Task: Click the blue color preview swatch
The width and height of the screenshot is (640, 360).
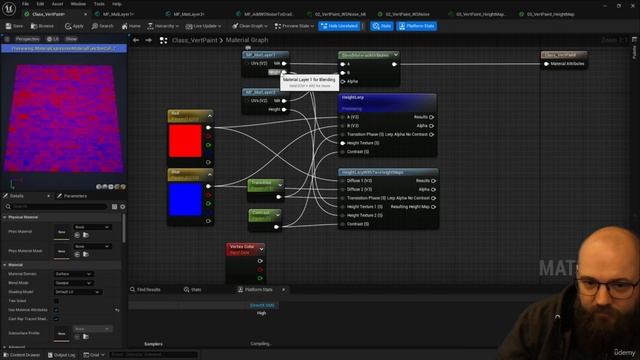Action: 185,200
